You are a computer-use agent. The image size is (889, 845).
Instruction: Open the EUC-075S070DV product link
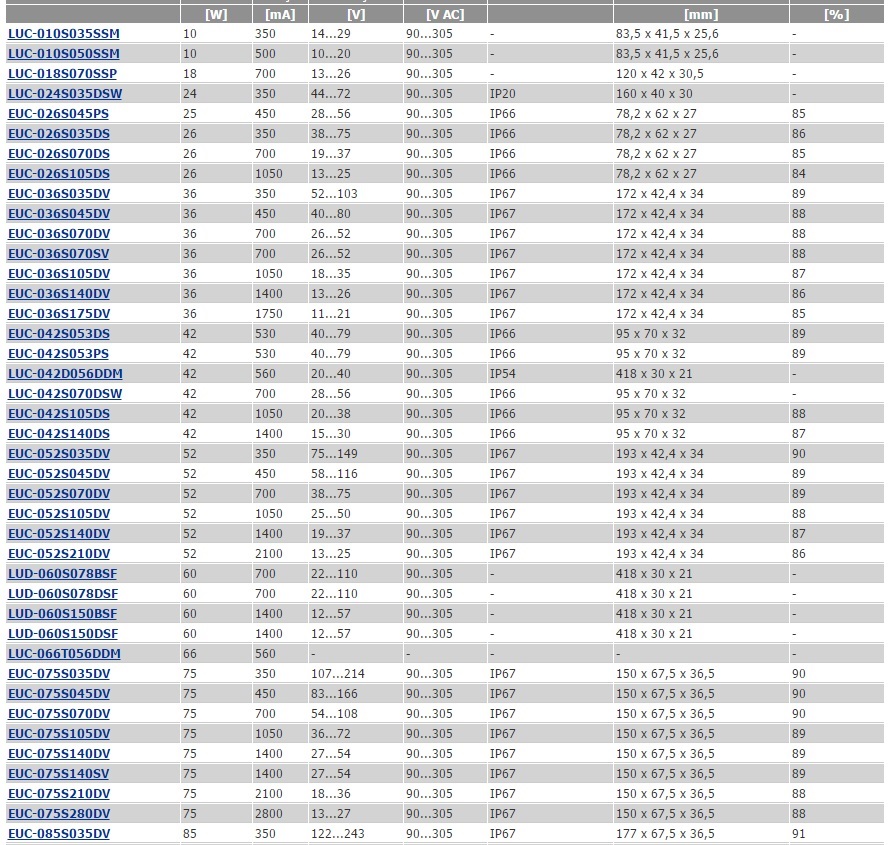[x=59, y=713]
